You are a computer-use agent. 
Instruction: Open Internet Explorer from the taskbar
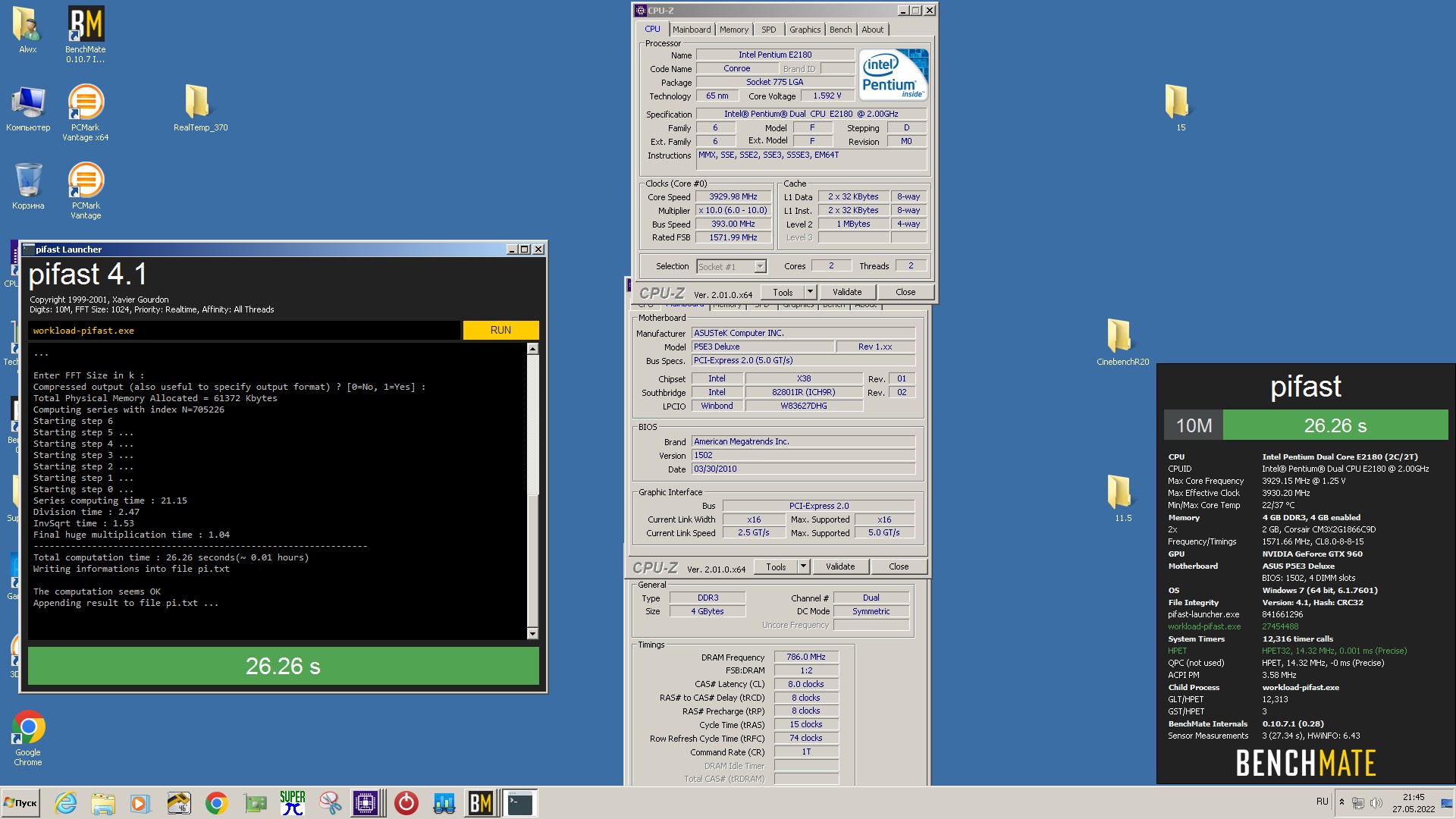(66, 803)
